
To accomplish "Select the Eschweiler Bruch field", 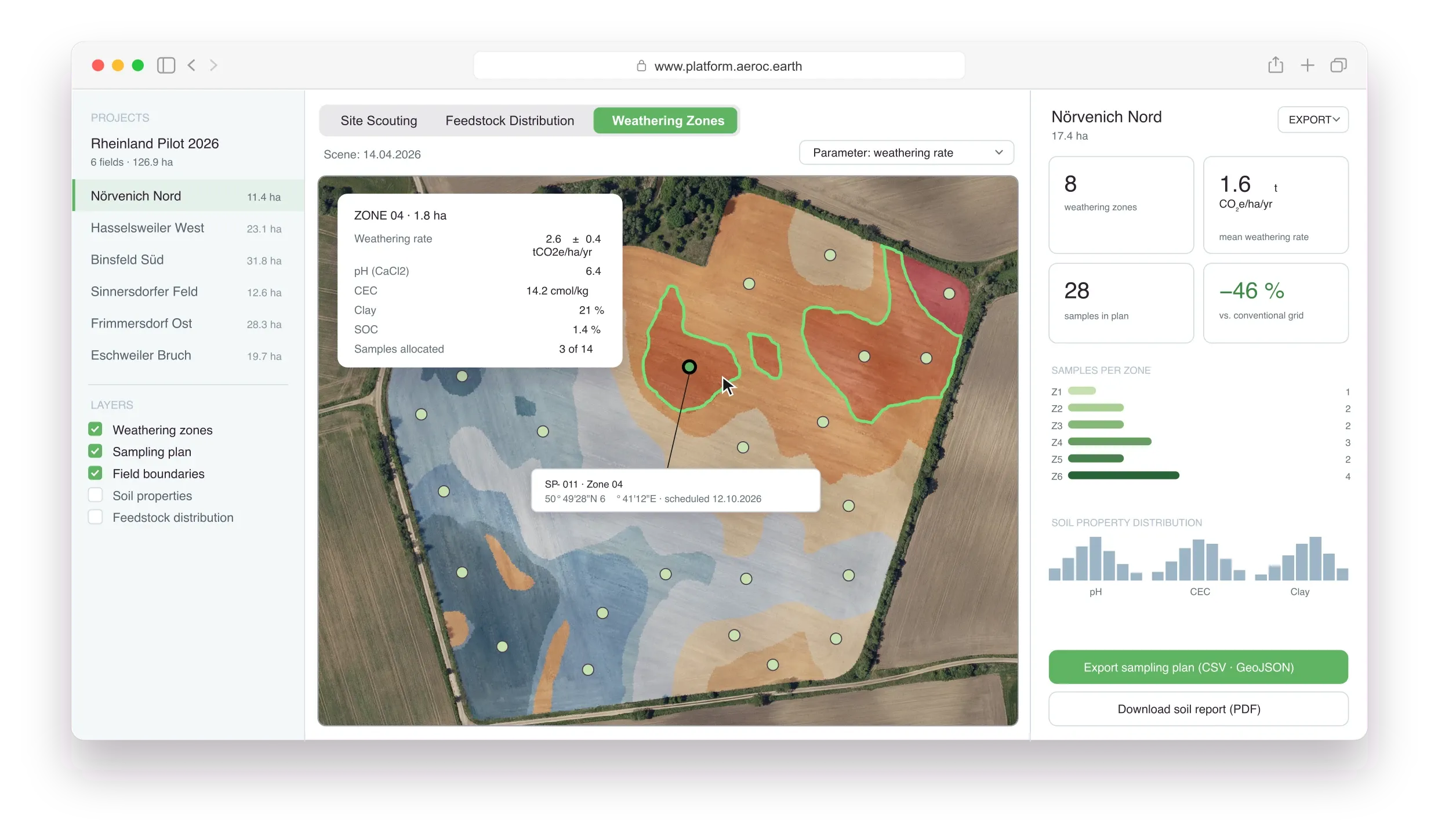I will 188,355.
